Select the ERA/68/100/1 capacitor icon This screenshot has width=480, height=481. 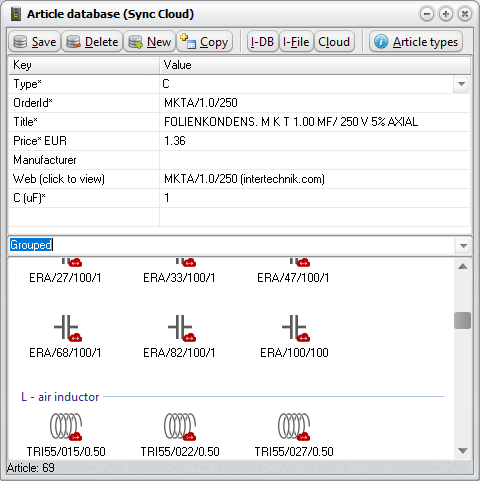pos(68,328)
